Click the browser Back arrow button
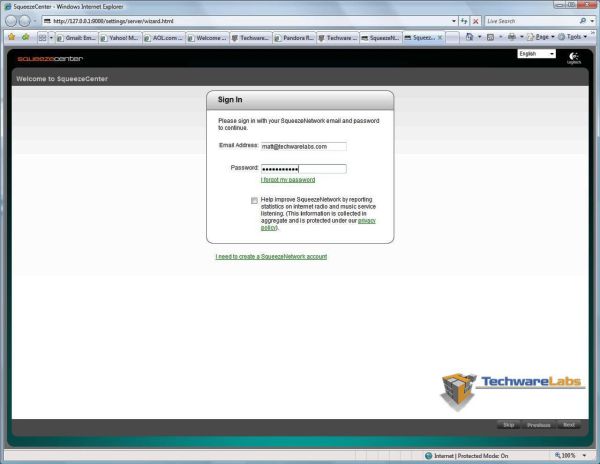 pyautogui.click(x=12, y=20)
